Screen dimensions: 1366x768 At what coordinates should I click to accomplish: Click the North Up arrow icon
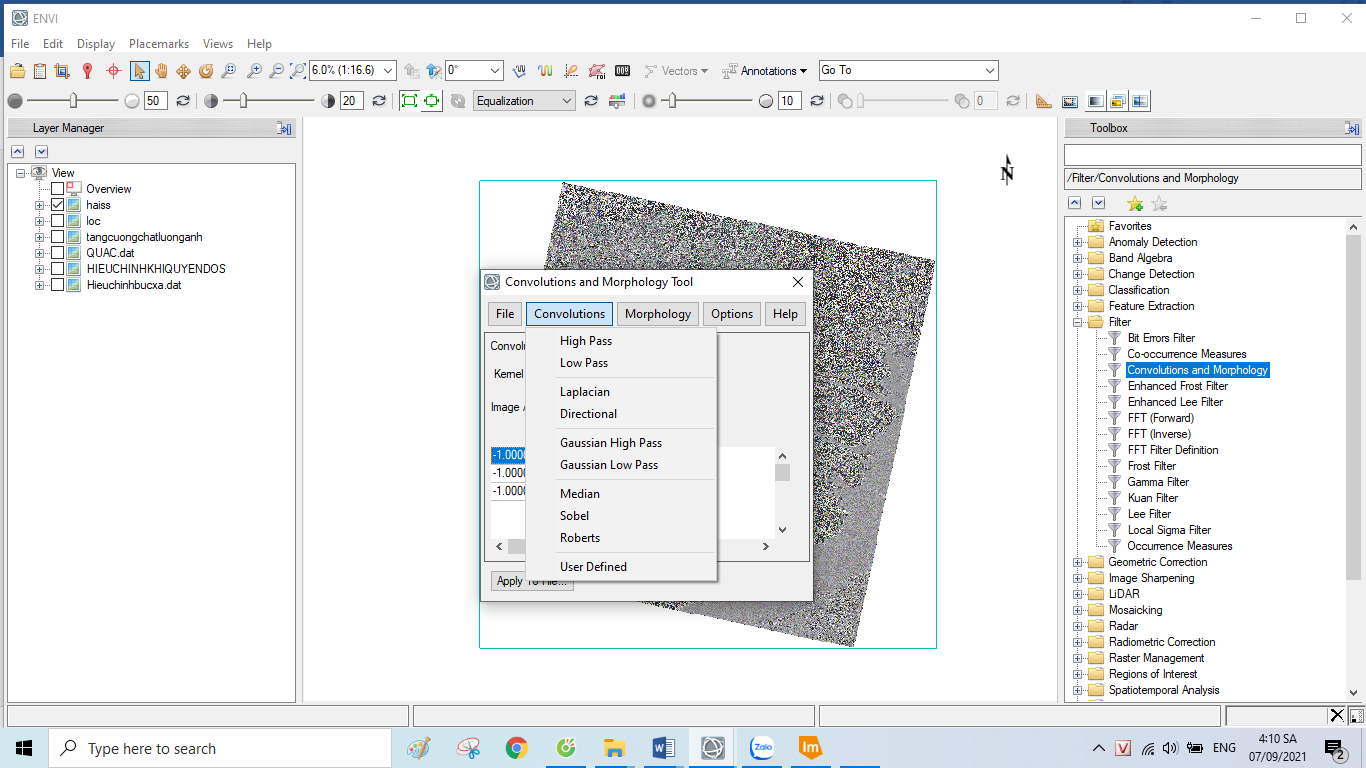click(x=433, y=71)
